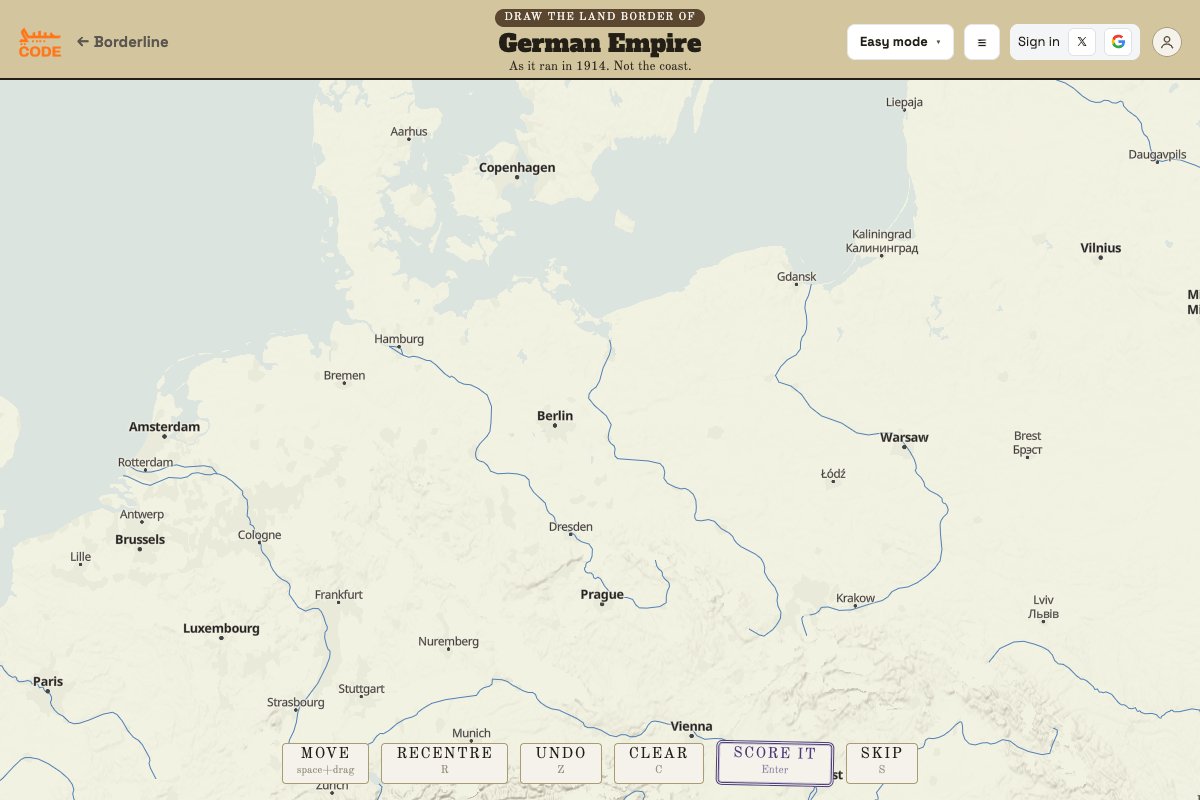Click the Undo button

click(561, 763)
